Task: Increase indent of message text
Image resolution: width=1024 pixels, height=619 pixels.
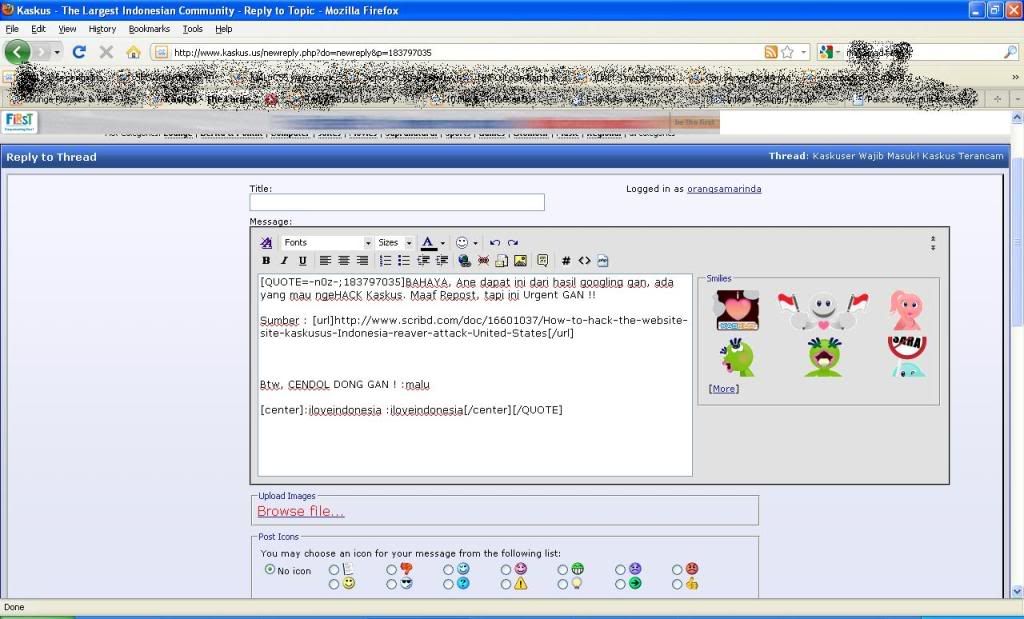Action: click(442, 261)
